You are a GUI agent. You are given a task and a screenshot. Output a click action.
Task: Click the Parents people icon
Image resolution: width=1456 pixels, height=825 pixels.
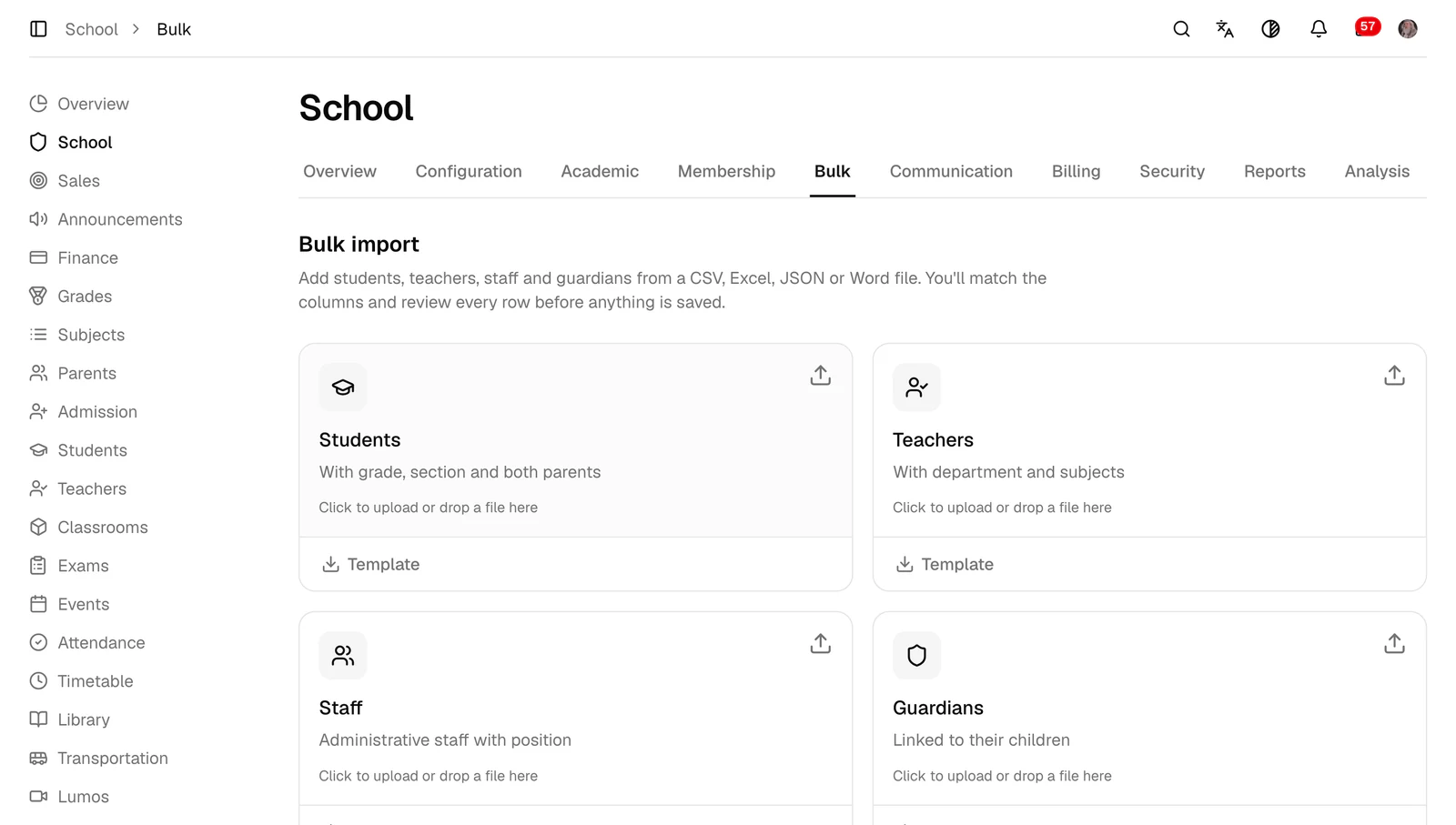[38, 373]
